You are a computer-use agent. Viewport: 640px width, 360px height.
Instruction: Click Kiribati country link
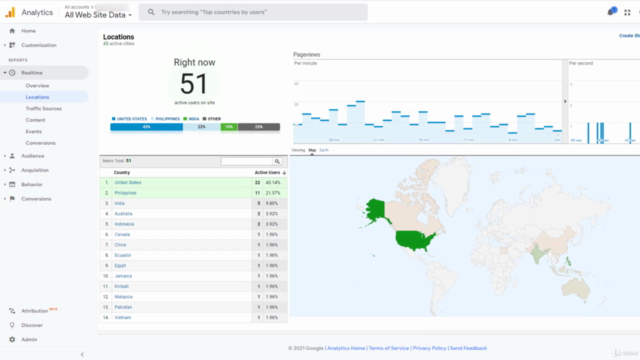[x=122, y=287]
